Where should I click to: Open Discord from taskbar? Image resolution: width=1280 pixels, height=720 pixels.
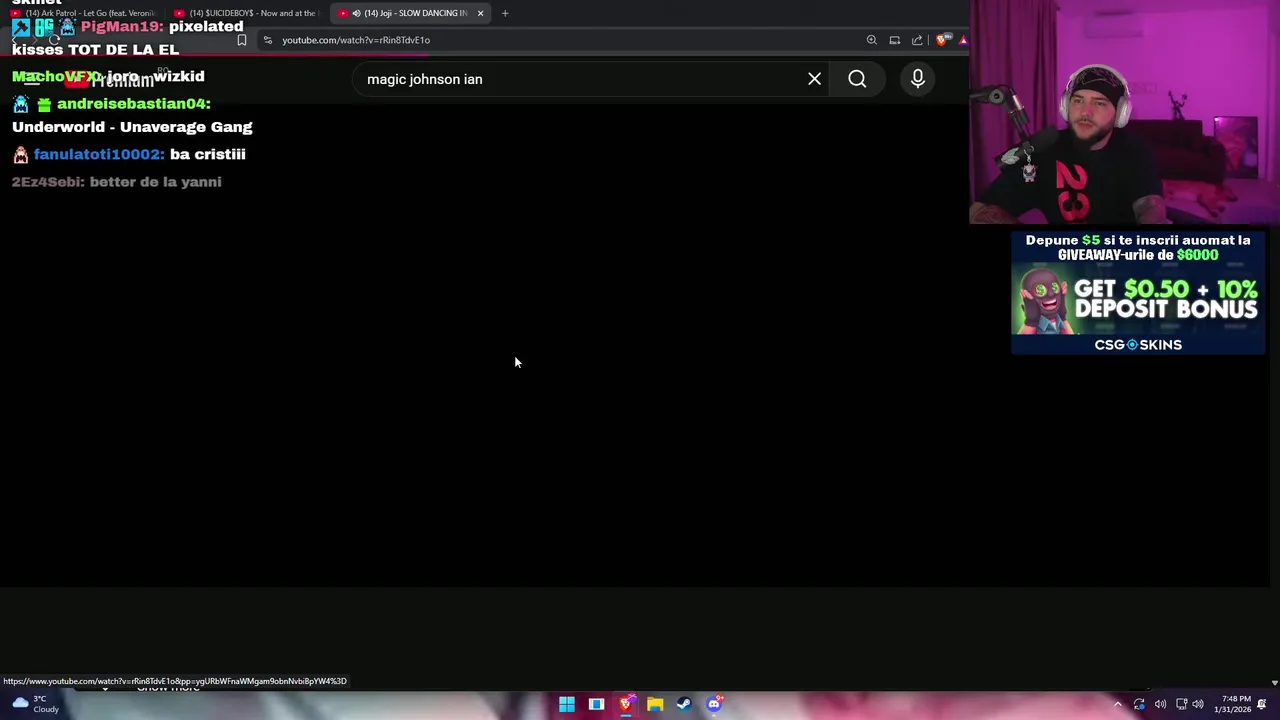[x=713, y=704]
